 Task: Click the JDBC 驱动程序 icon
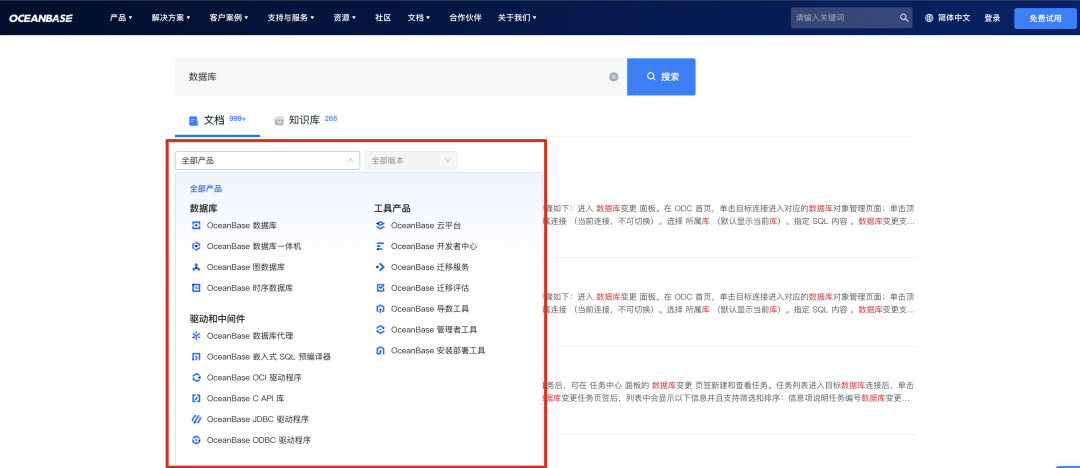click(x=196, y=419)
